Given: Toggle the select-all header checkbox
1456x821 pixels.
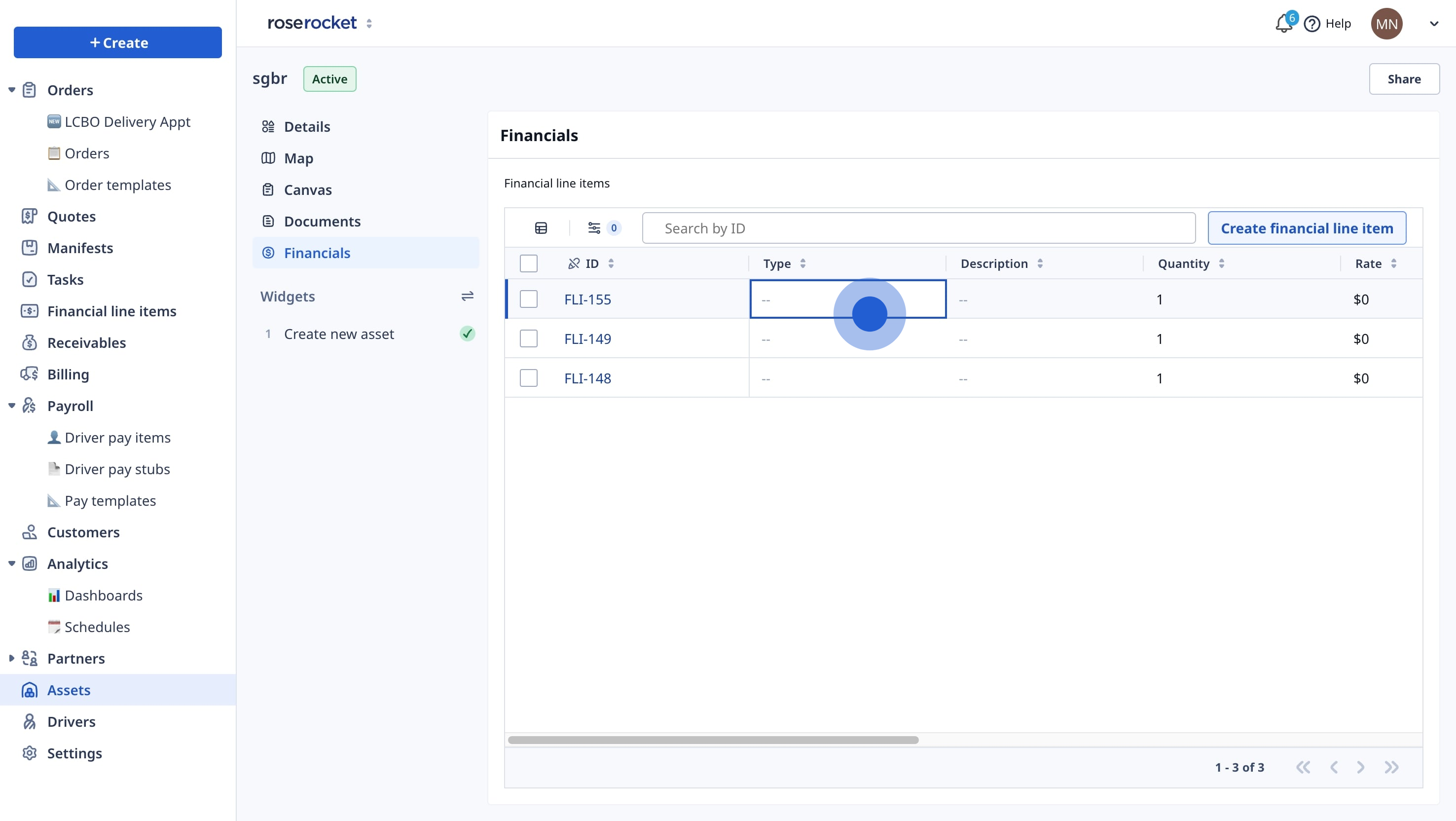Looking at the screenshot, I should point(528,263).
